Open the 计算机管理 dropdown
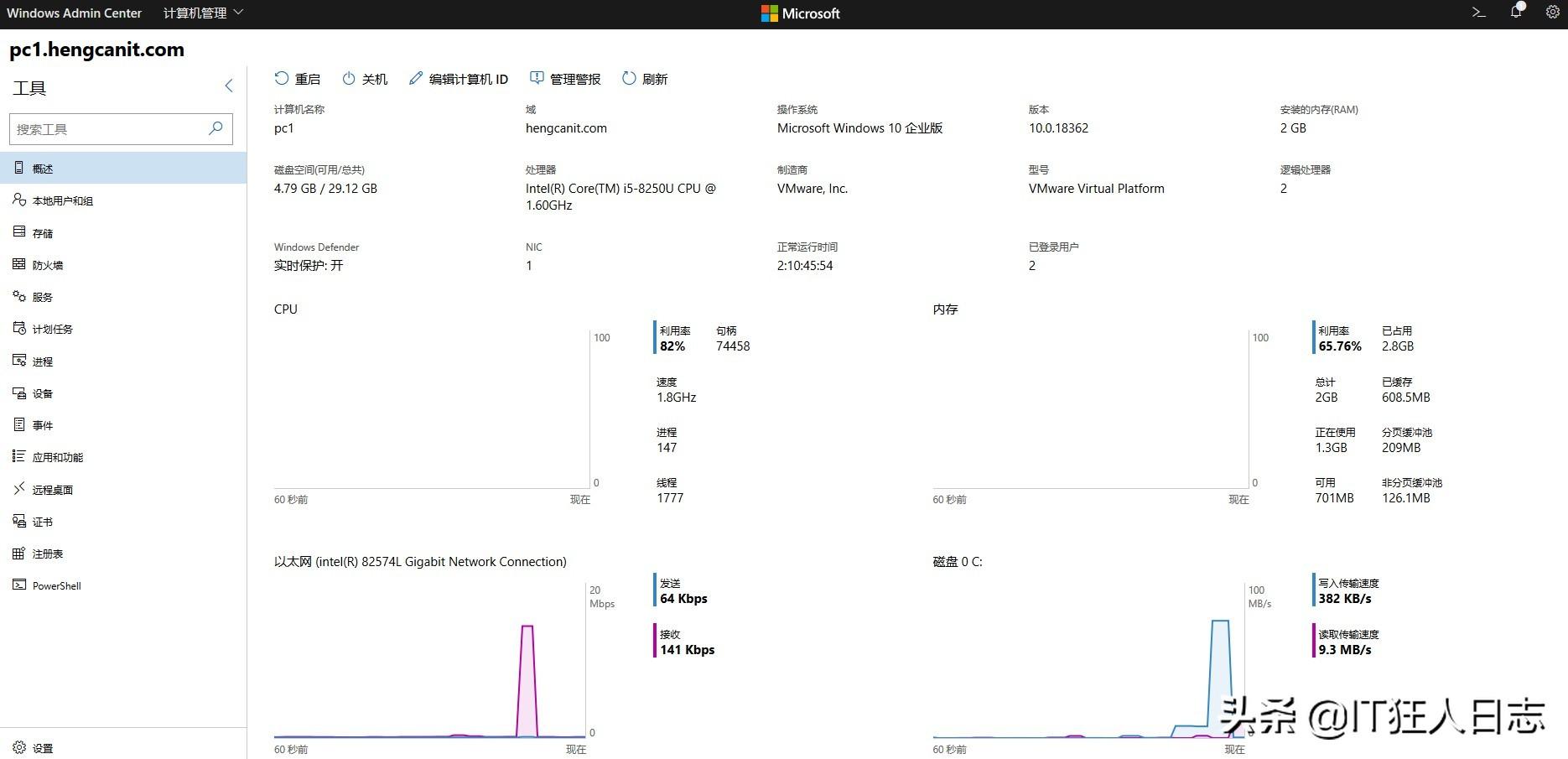Screen dimensions: 1568x759 click(203, 13)
